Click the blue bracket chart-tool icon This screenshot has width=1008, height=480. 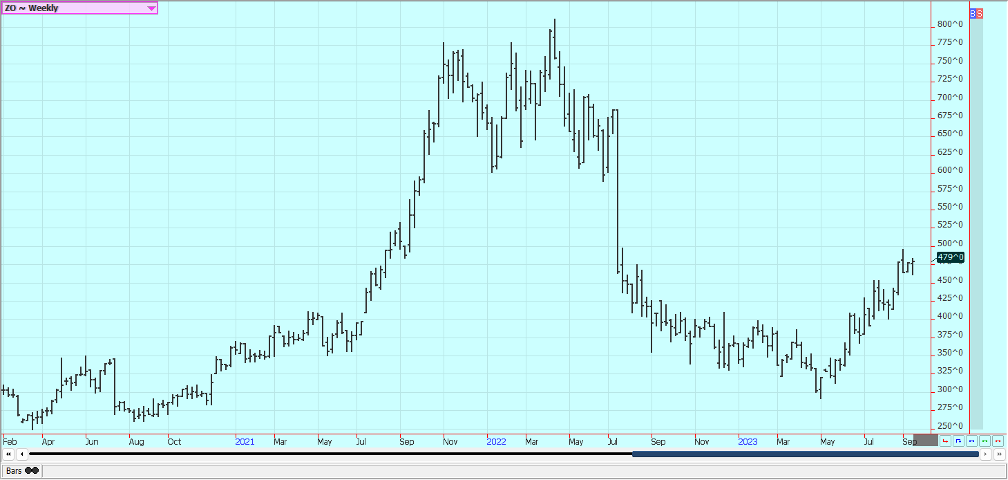958,441
